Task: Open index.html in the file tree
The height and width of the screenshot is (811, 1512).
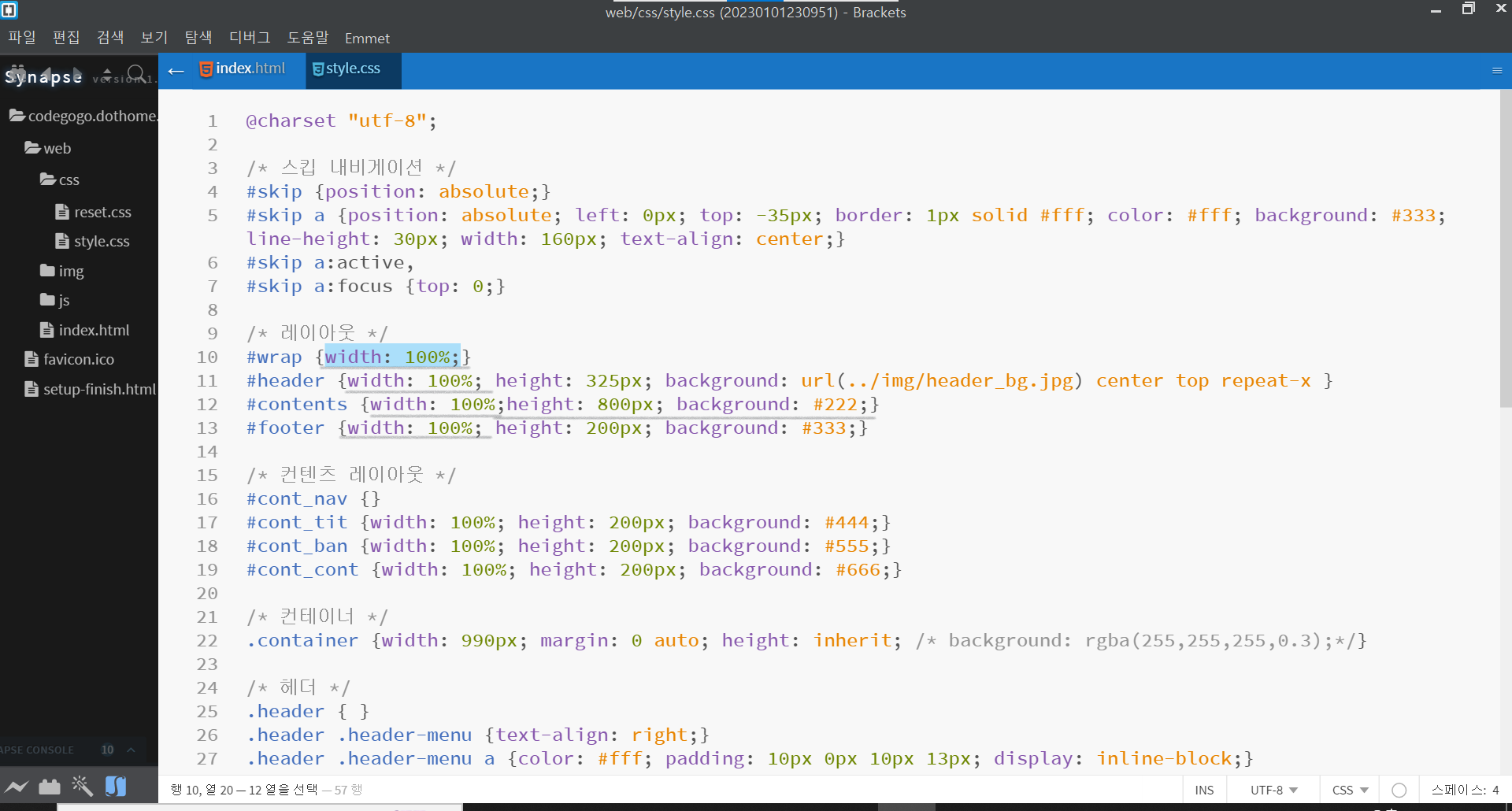Action: click(x=85, y=330)
